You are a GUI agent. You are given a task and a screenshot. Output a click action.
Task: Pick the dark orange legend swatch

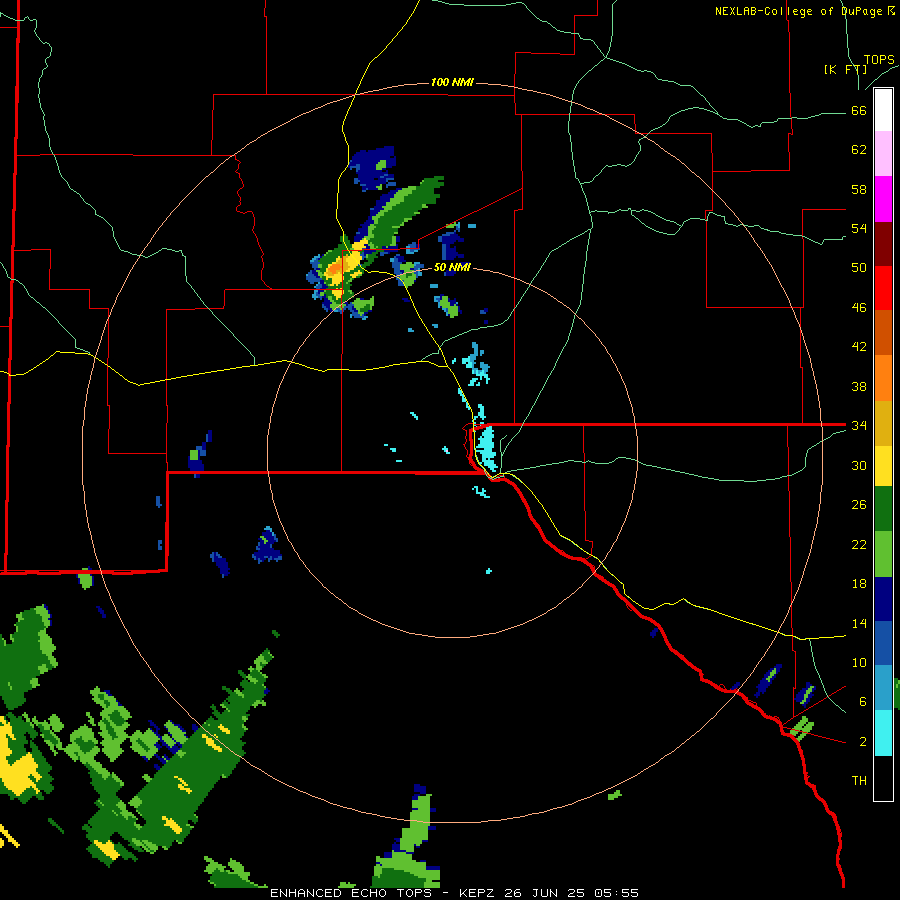[883, 332]
